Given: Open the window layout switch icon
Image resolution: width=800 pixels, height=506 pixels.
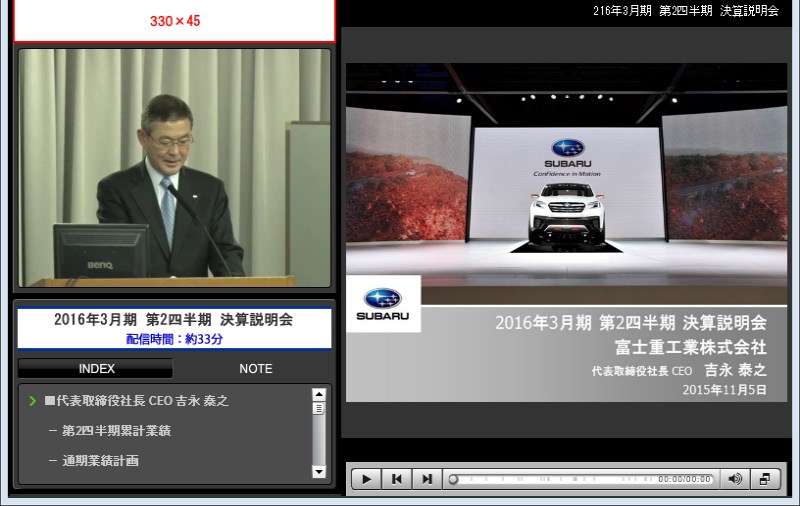Looking at the screenshot, I should [x=765, y=479].
